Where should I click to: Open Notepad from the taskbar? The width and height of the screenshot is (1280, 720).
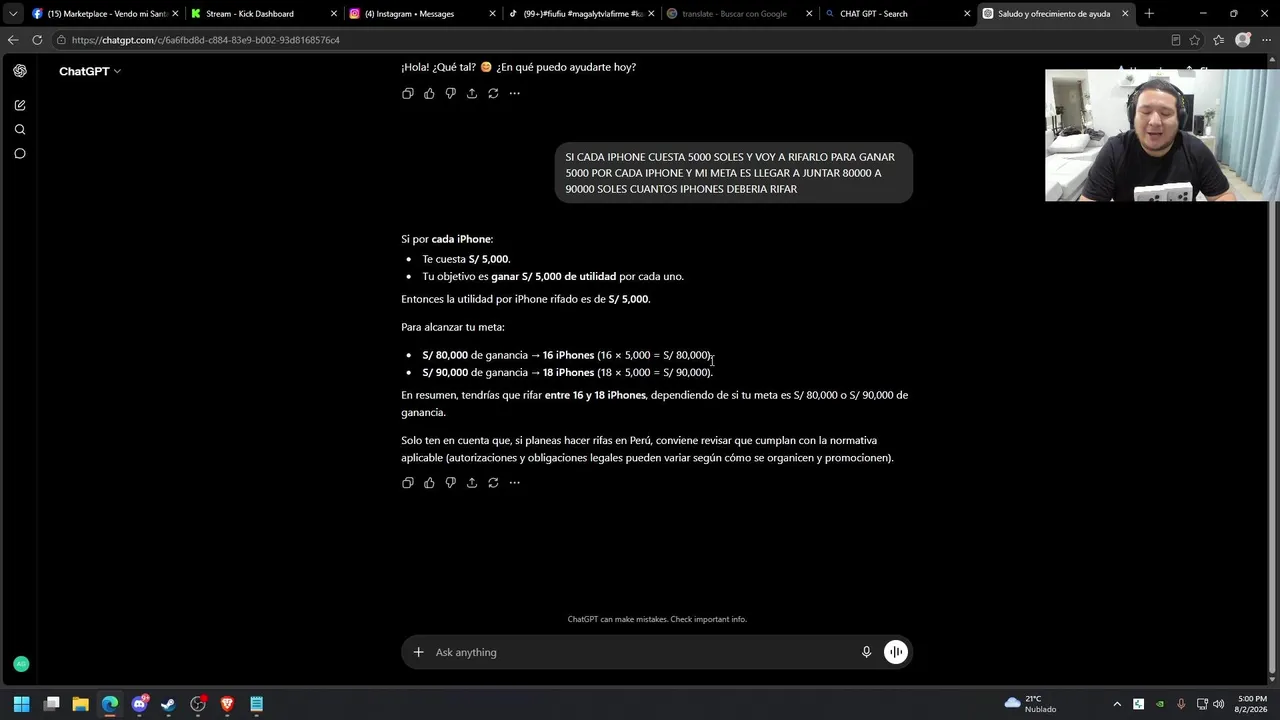[x=256, y=704]
